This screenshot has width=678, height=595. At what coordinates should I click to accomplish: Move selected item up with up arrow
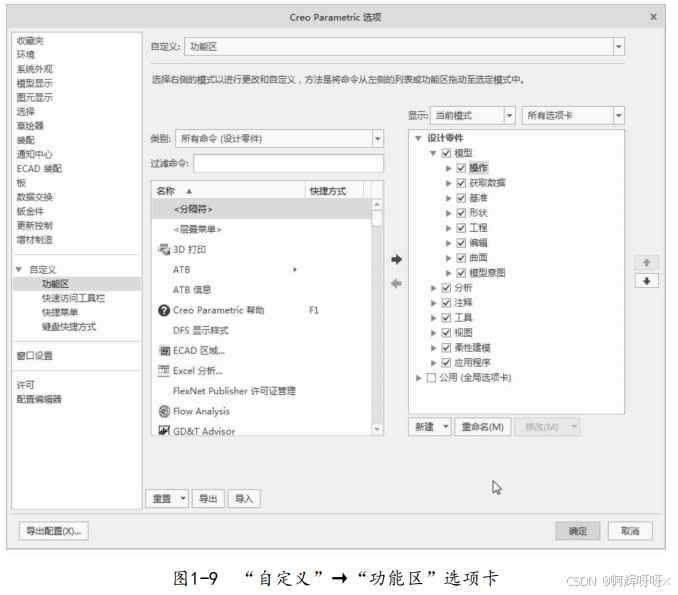[x=646, y=262]
